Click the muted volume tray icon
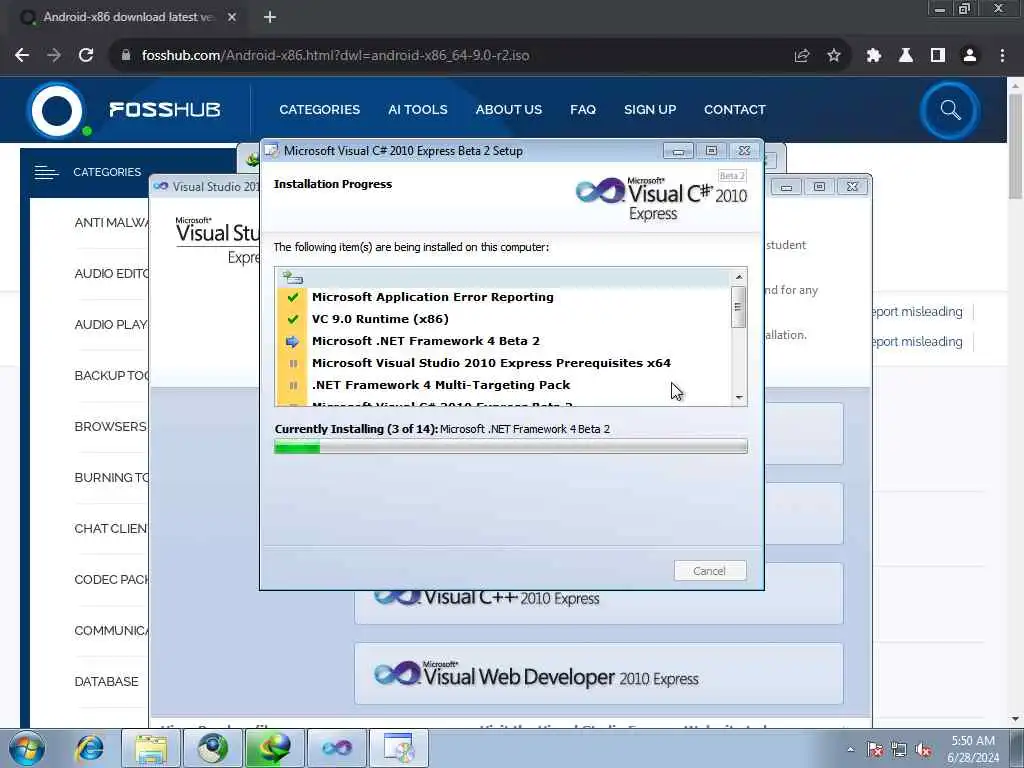 click(x=923, y=749)
